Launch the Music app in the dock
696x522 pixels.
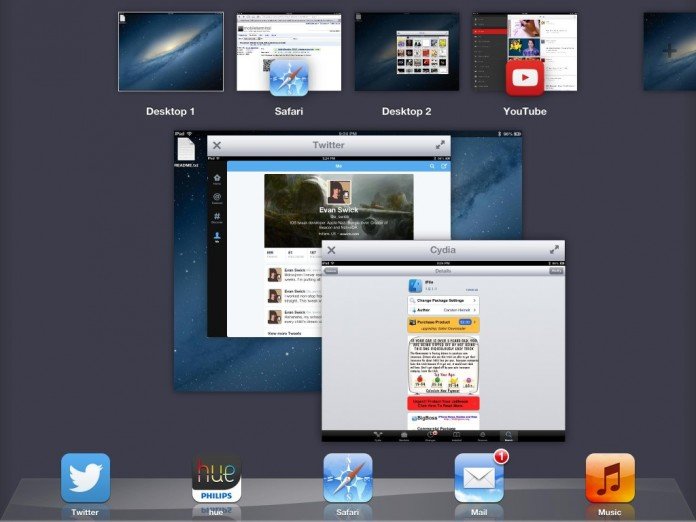click(x=610, y=478)
